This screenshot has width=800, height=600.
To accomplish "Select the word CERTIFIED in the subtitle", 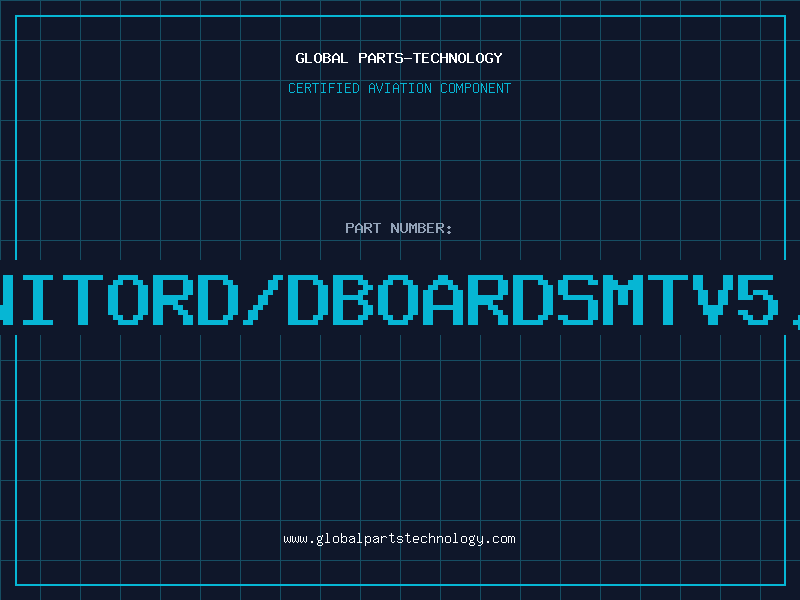I will click(x=324, y=88).
